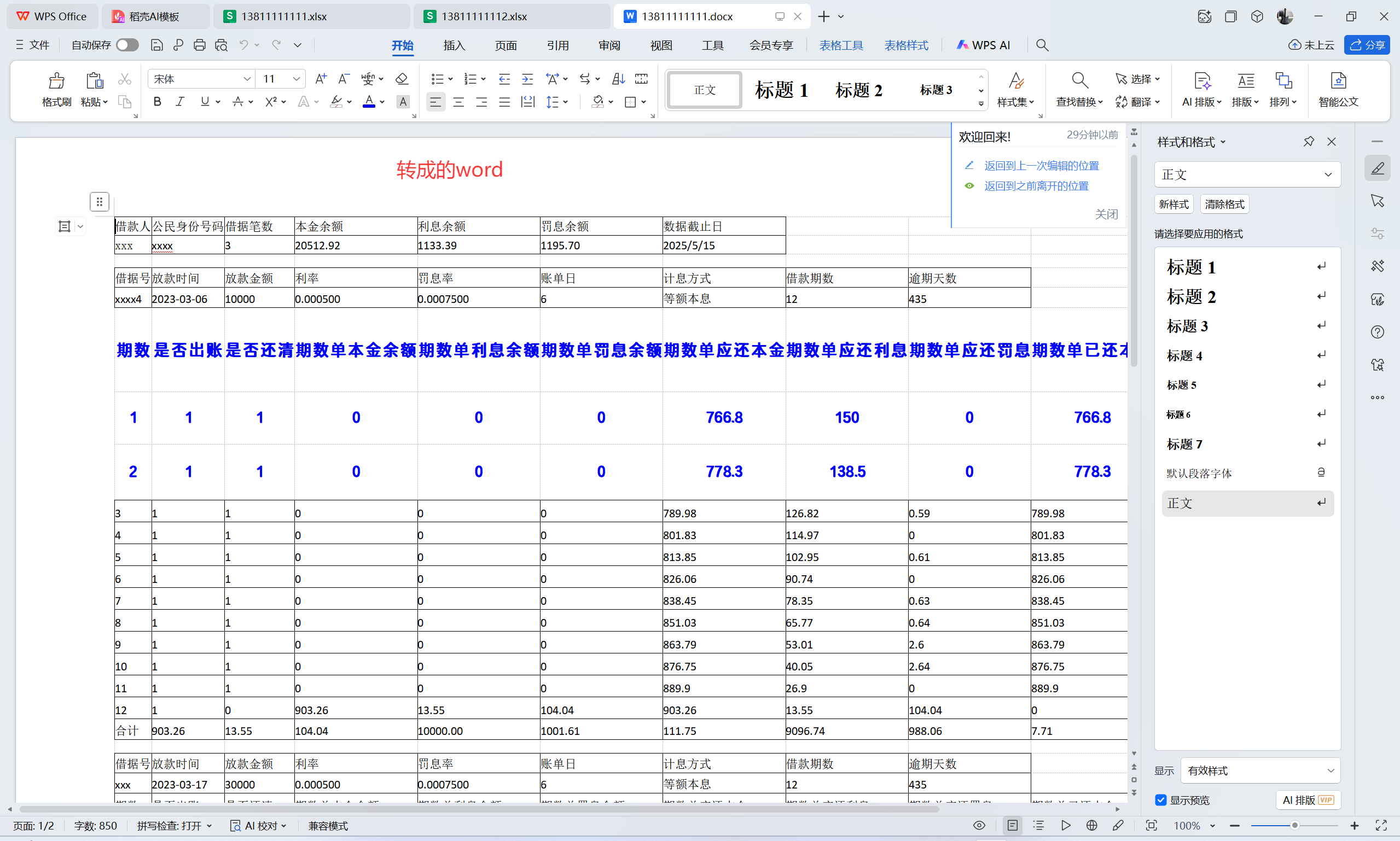1400x841 pixels.
Task: Open the font name 宋体 dropdown
Action: pyautogui.click(x=247, y=79)
